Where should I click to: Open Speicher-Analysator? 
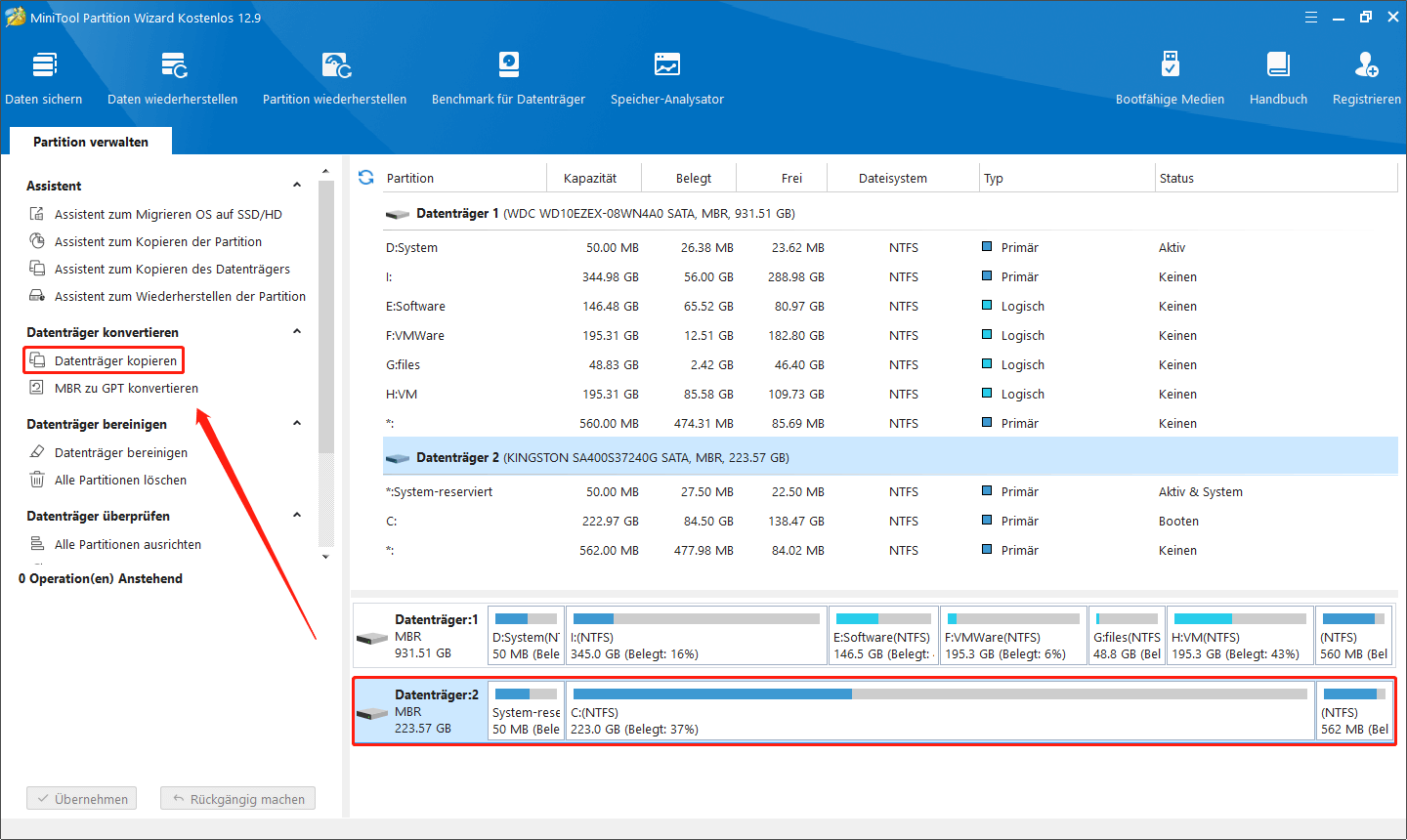(x=667, y=78)
